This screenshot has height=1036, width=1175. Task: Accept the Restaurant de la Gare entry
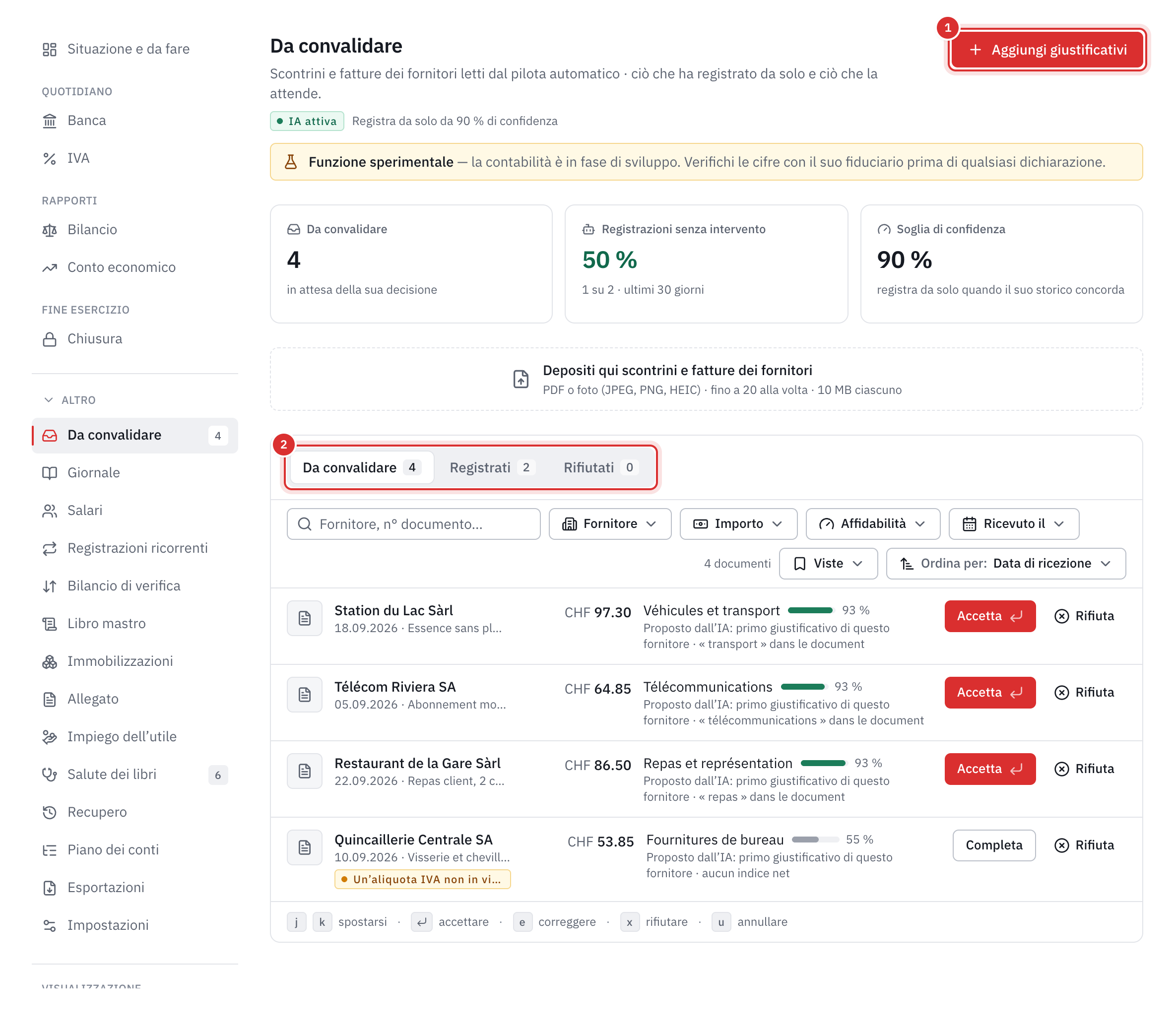coord(990,769)
